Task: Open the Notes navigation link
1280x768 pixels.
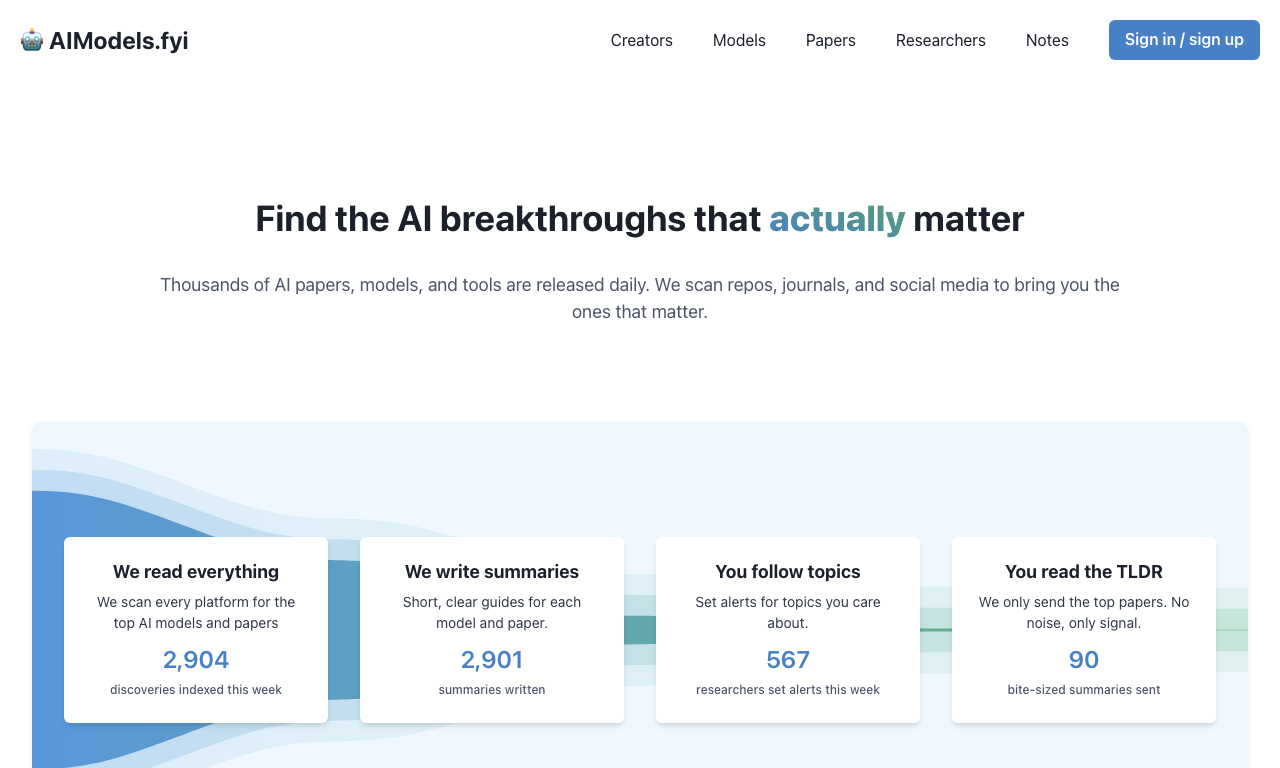Action: click(x=1047, y=40)
